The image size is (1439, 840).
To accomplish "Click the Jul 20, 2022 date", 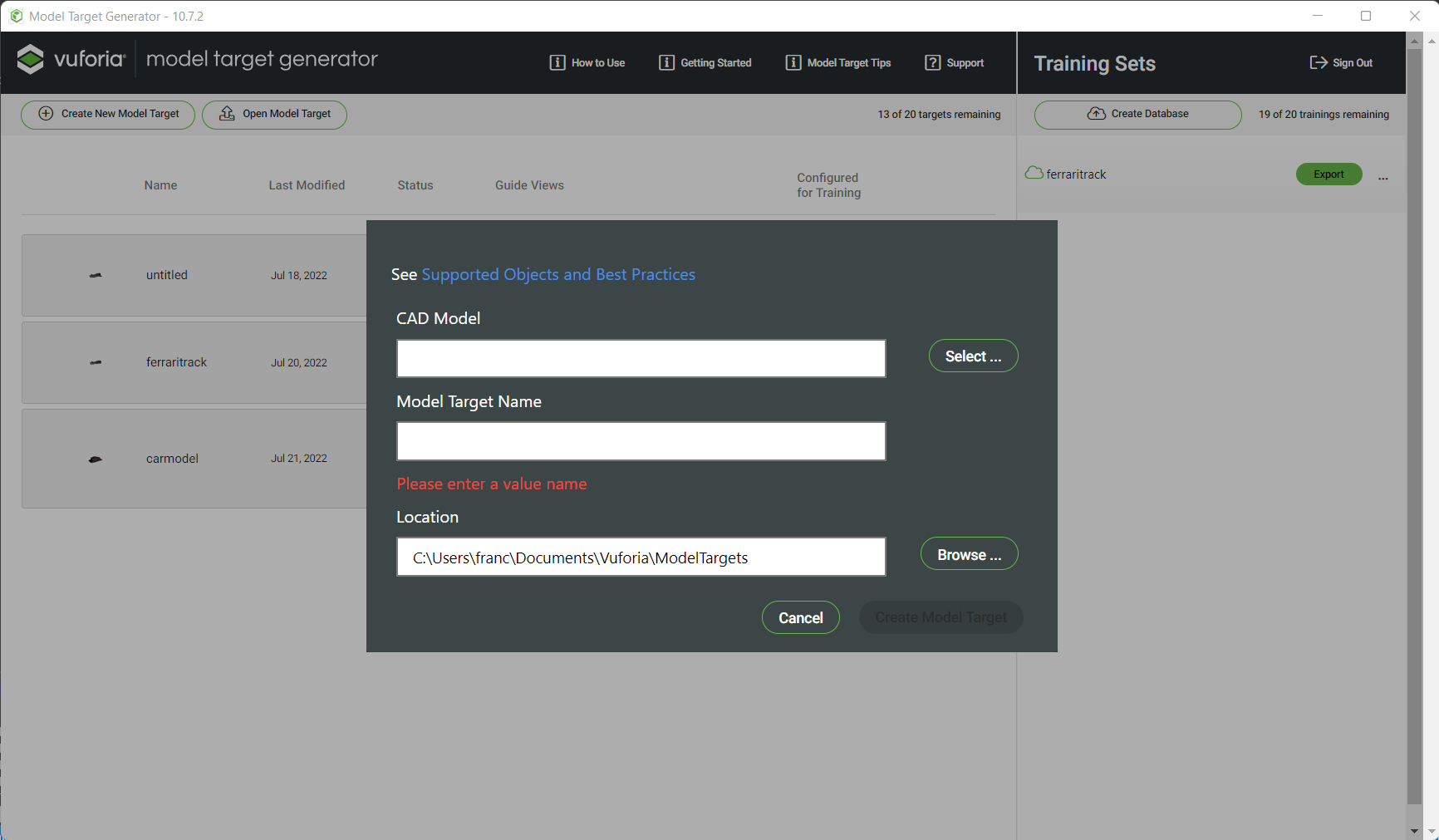I will click(x=299, y=363).
